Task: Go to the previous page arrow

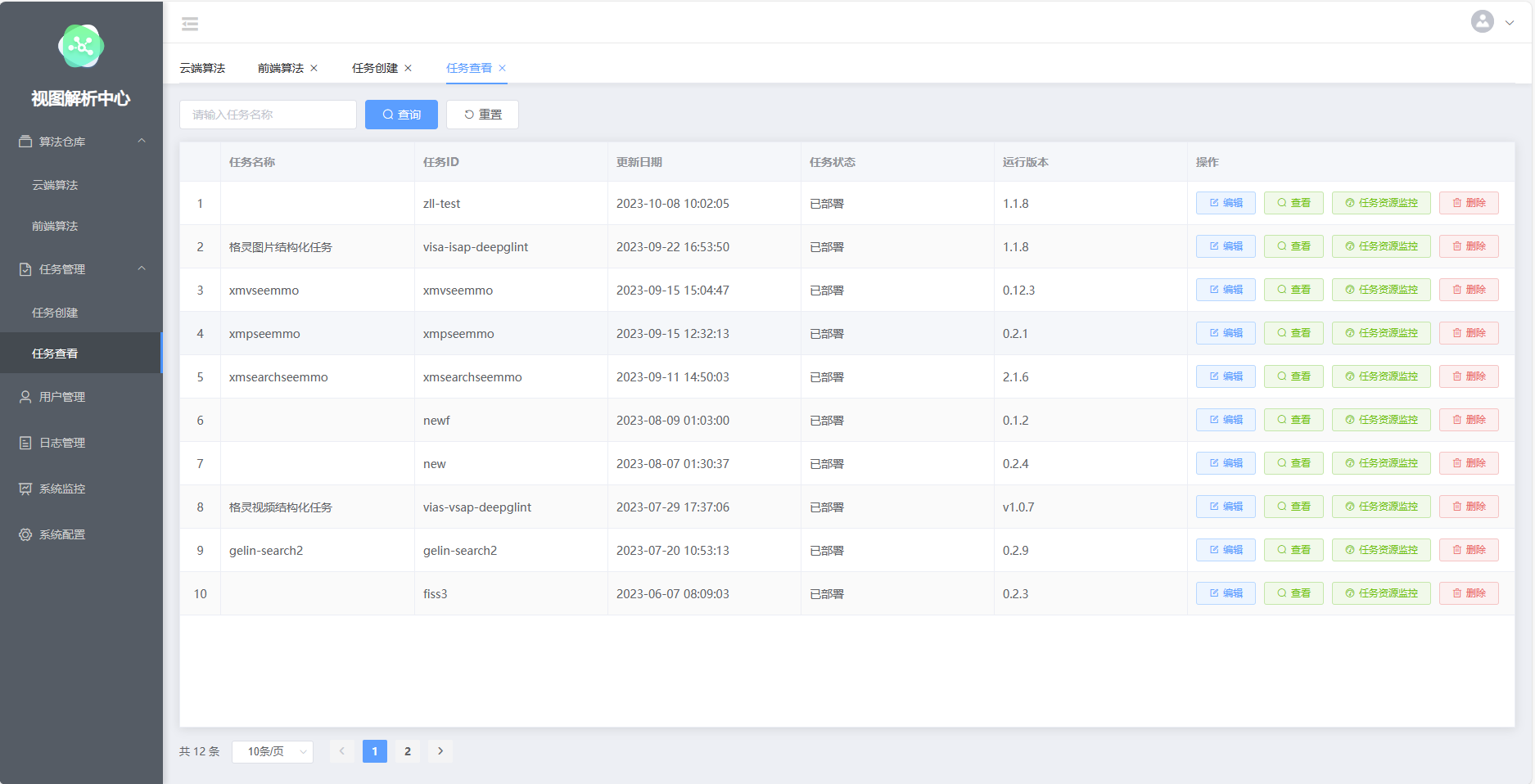Action: [x=342, y=751]
